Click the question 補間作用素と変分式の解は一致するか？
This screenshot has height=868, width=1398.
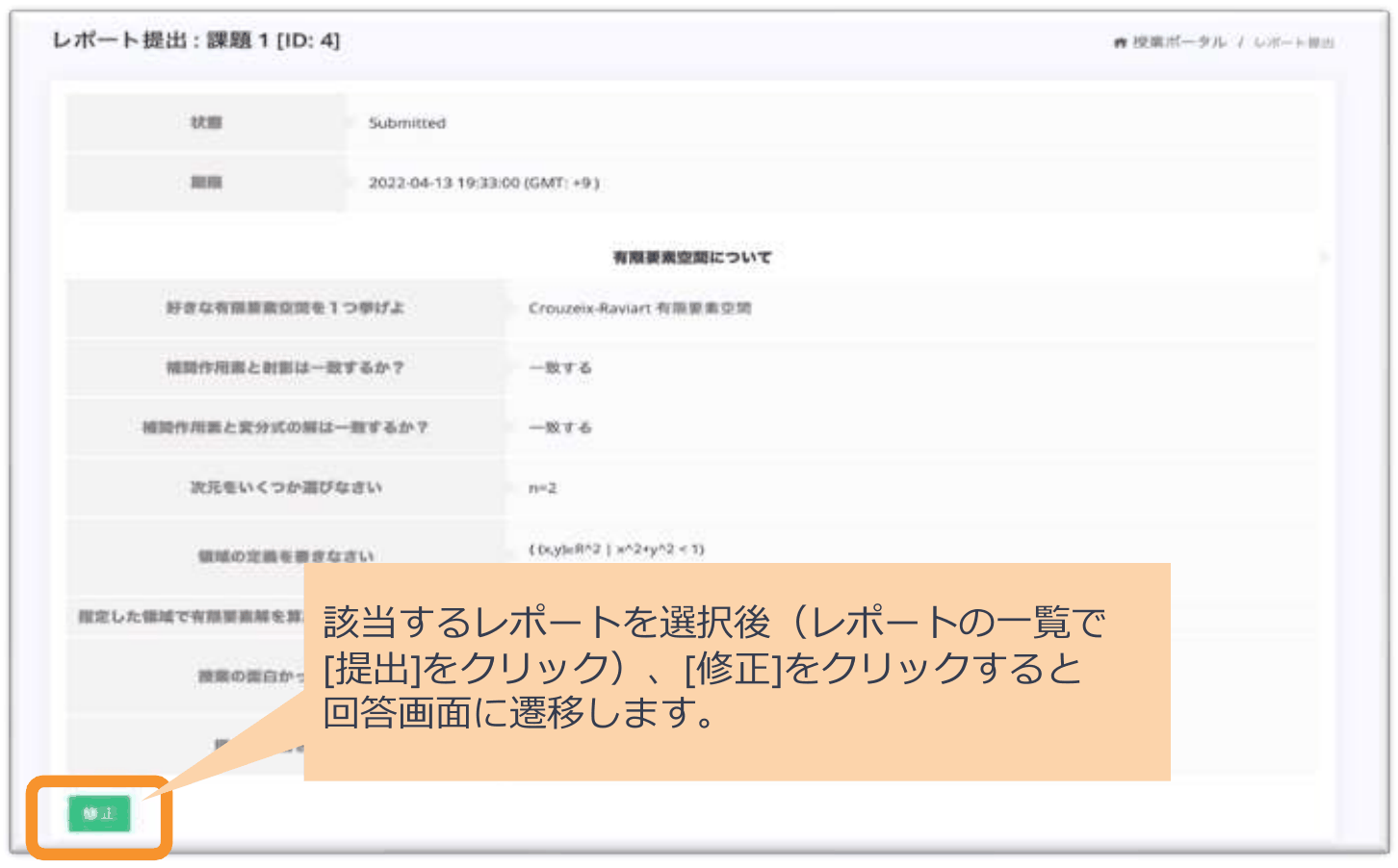pyautogui.click(x=285, y=427)
